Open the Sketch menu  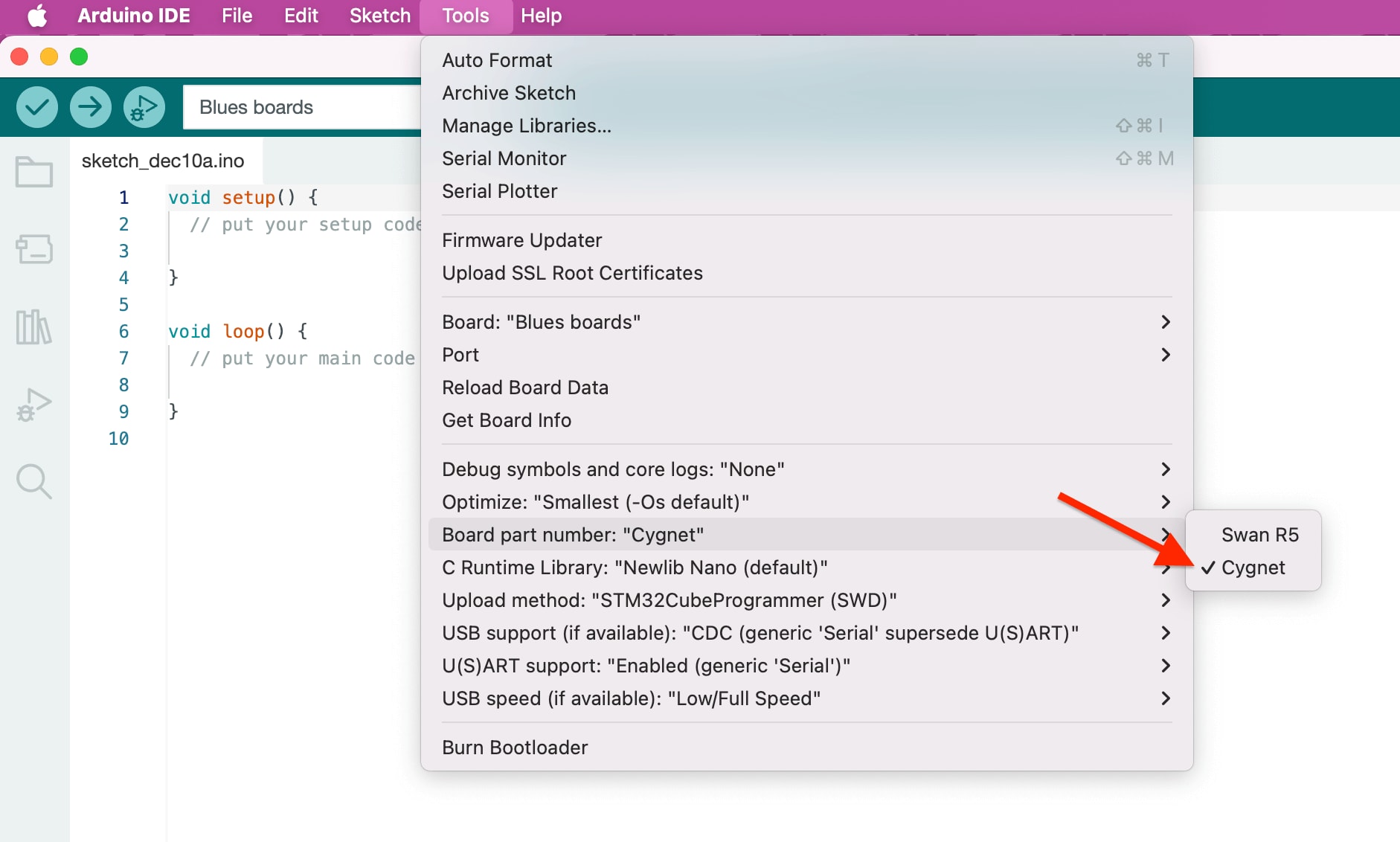pos(380,16)
